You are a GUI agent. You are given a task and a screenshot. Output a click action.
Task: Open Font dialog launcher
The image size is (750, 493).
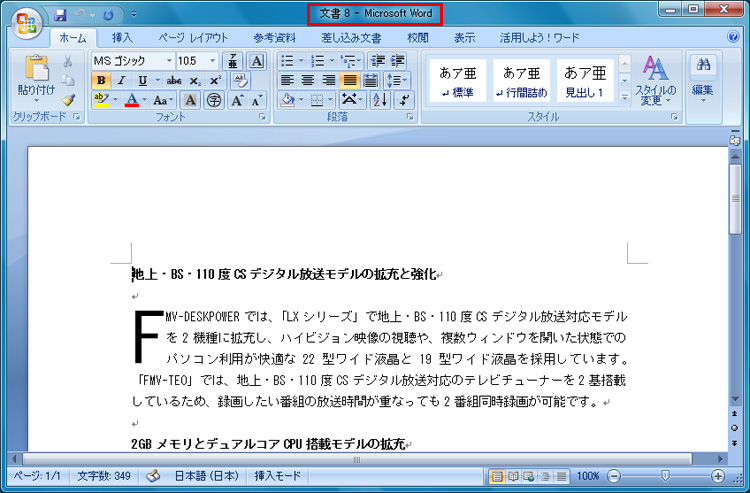262,117
